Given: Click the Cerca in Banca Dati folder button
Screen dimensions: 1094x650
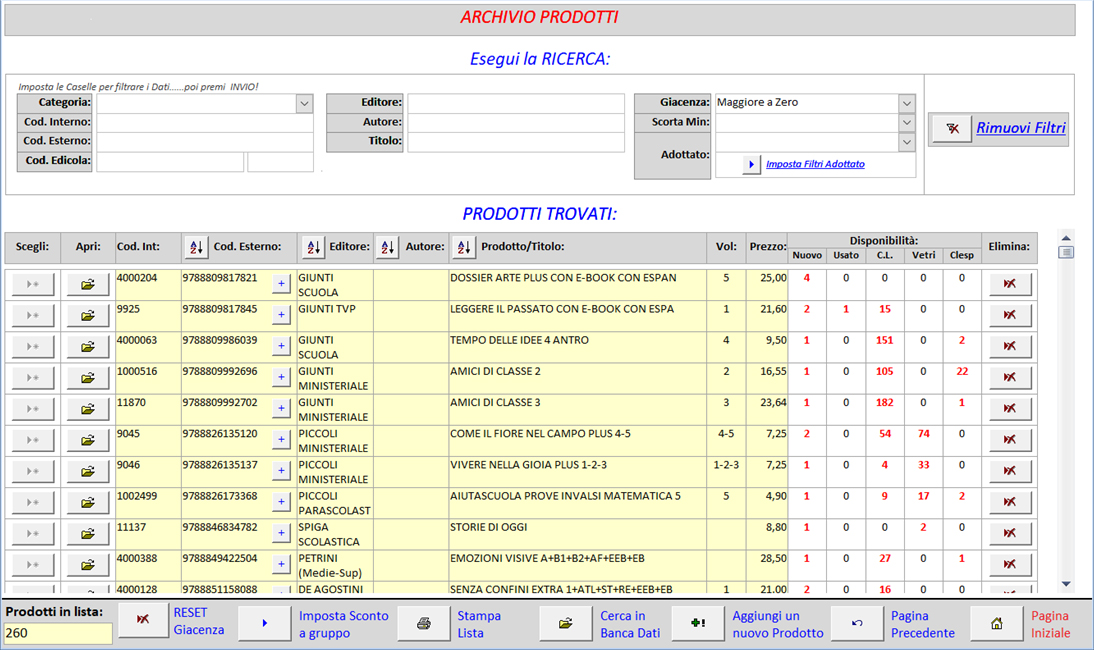Looking at the screenshot, I should click(565, 623).
